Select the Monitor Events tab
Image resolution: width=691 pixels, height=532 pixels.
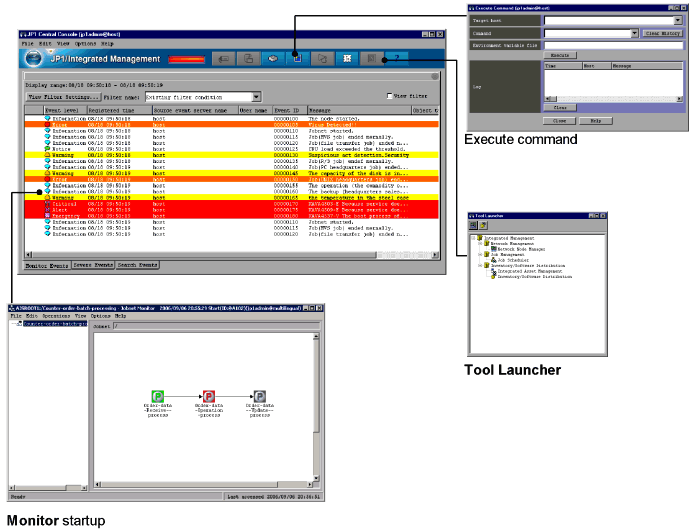47,265
